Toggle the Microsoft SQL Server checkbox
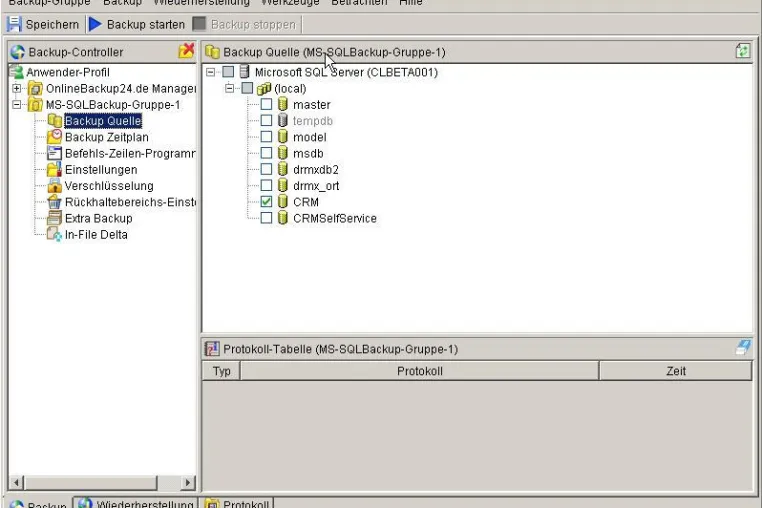This screenshot has height=508, width=762. pyautogui.click(x=228, y=72)
